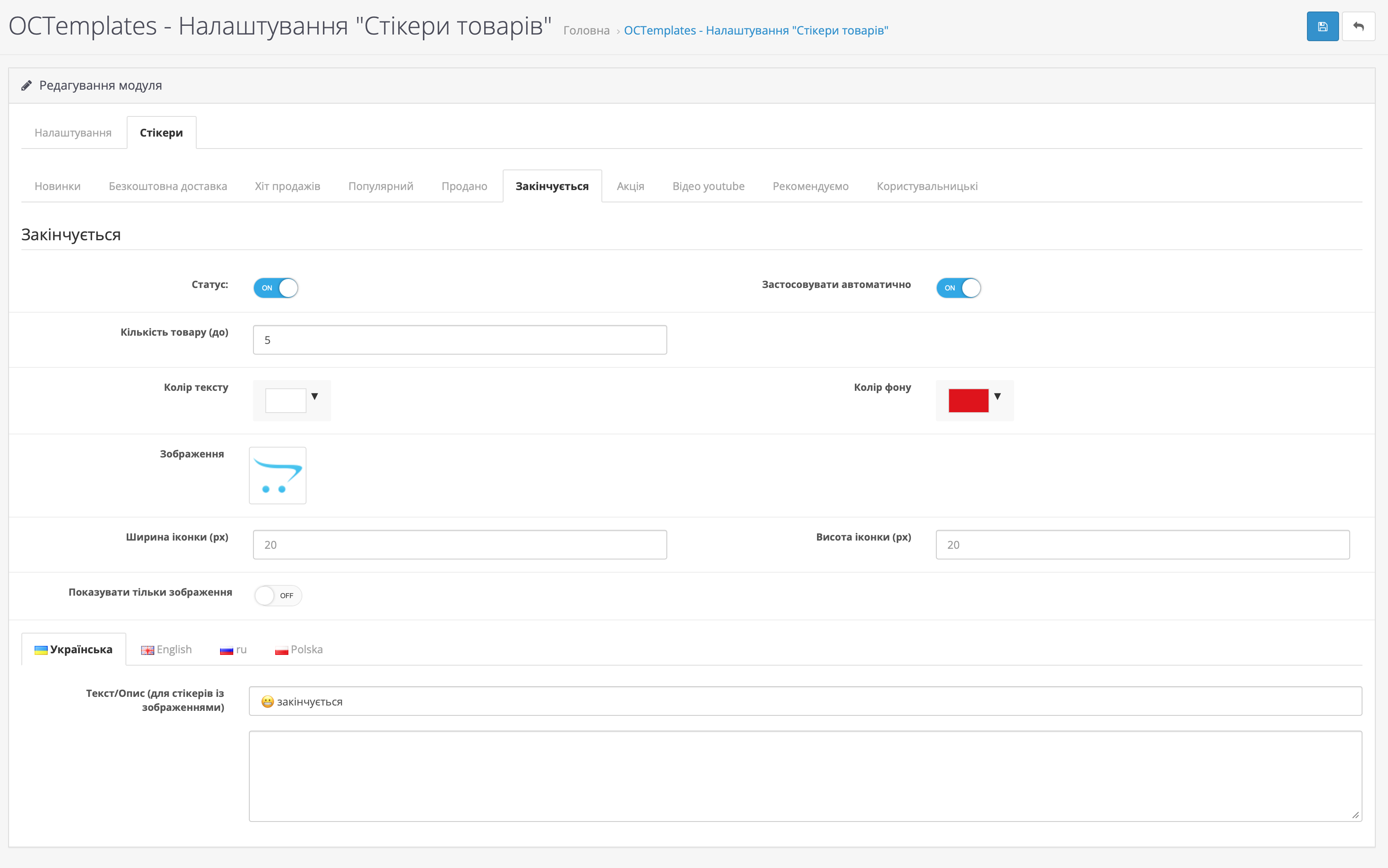Viewport: 1388px width, 868px height.
Task: Click the blue save icon button
Action: click(1322, 26)
